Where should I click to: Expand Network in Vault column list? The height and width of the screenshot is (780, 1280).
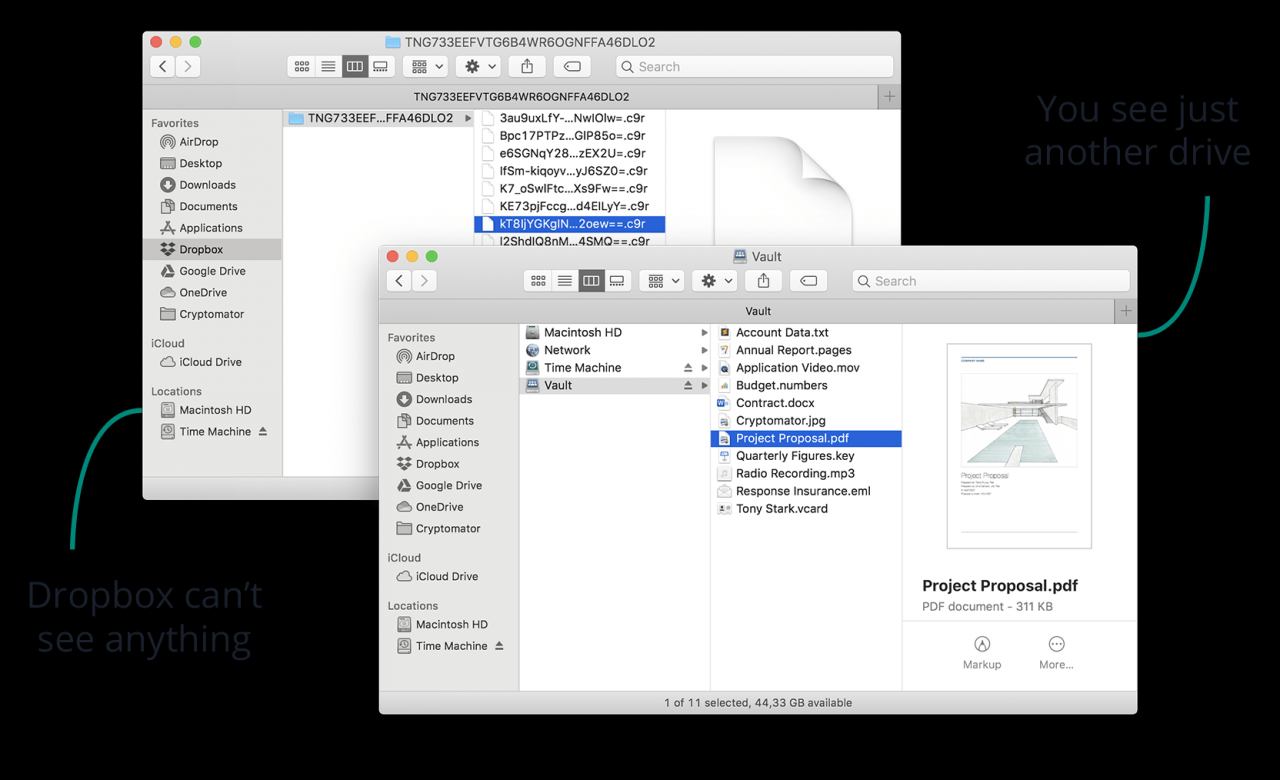click(704, 351)
